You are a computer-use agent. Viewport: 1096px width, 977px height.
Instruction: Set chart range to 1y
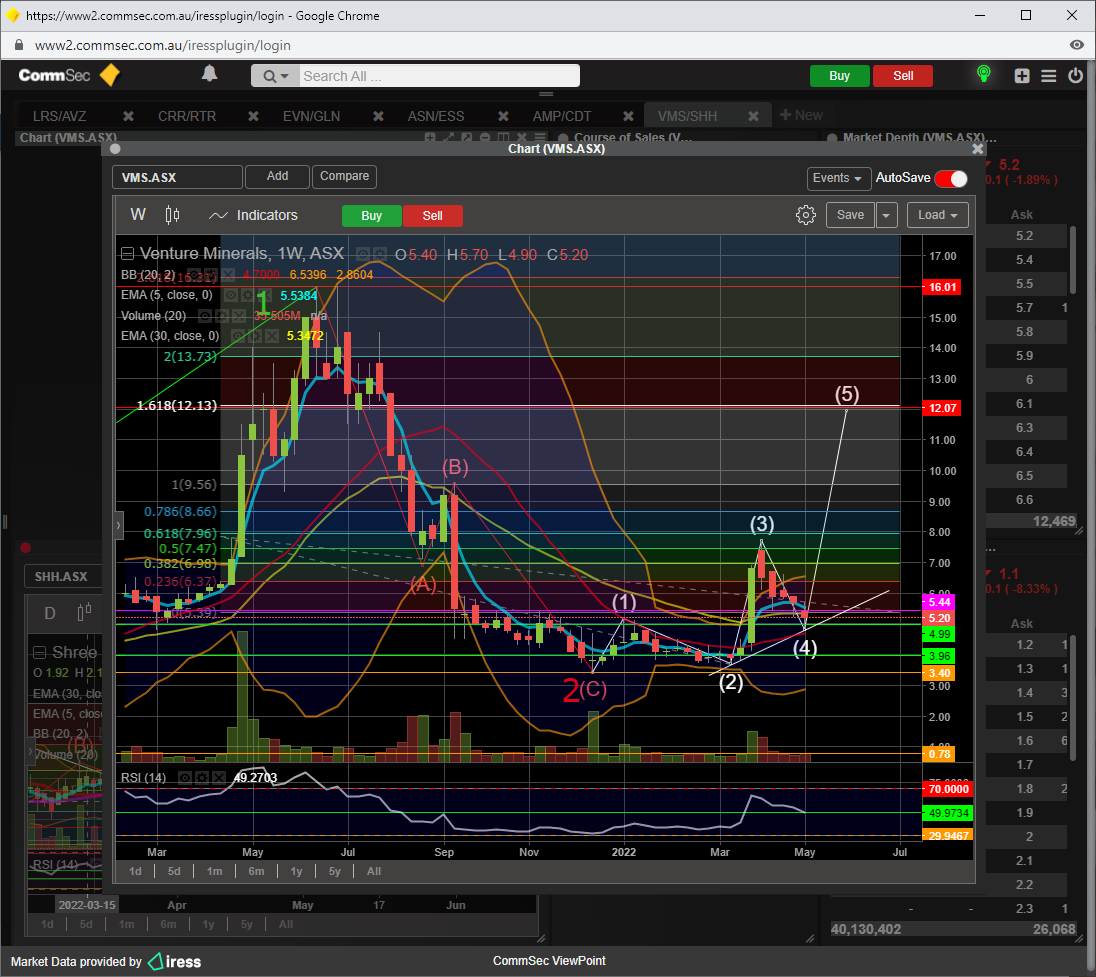tap(296, 871)
